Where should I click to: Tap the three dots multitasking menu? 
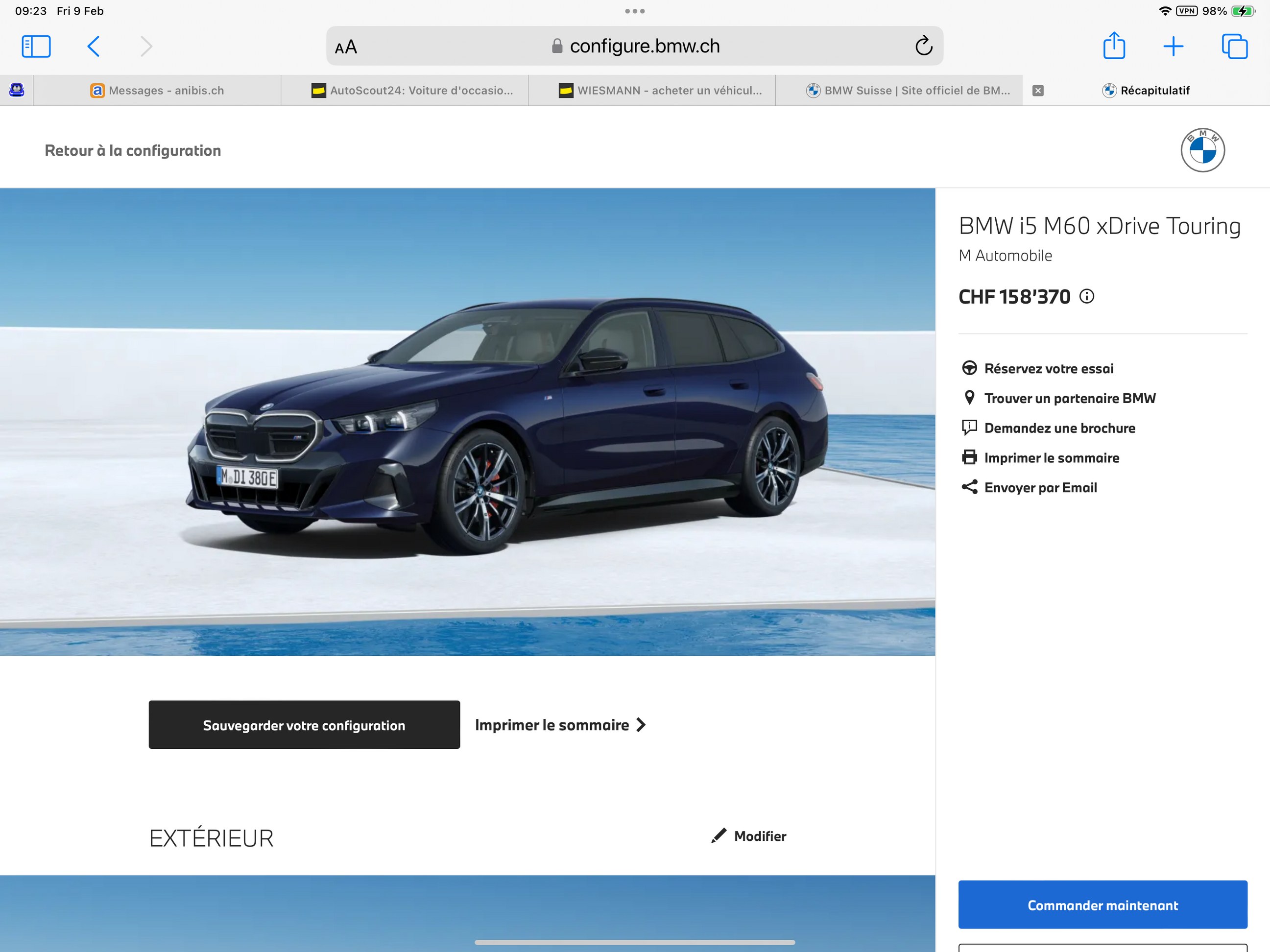634,11
